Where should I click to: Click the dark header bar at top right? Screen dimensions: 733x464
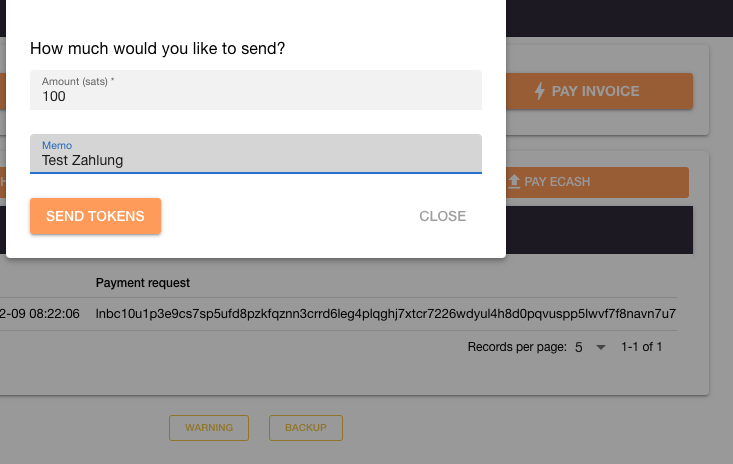[x=619, y=18]
